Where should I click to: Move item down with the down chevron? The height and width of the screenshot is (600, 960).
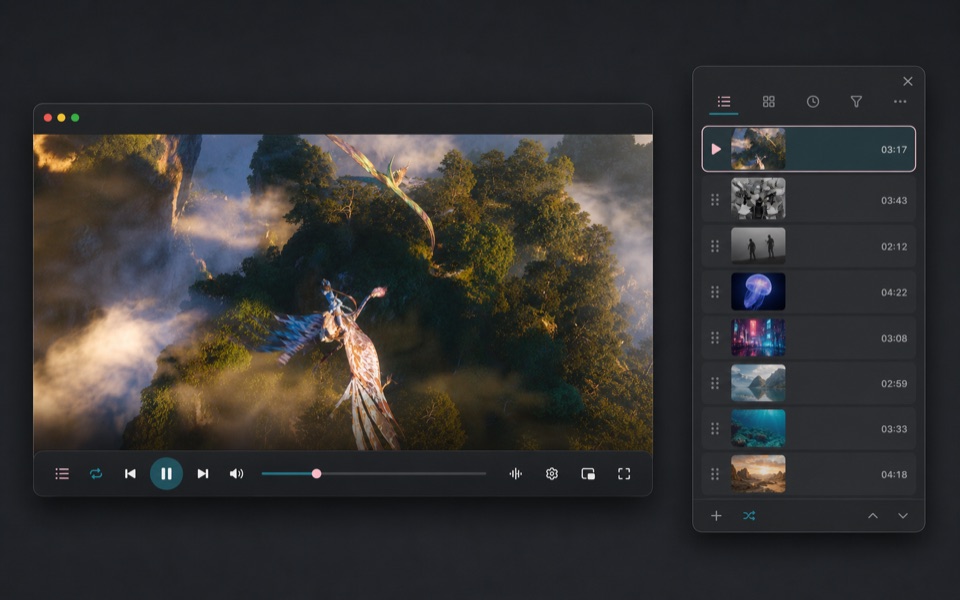(903, 516)
